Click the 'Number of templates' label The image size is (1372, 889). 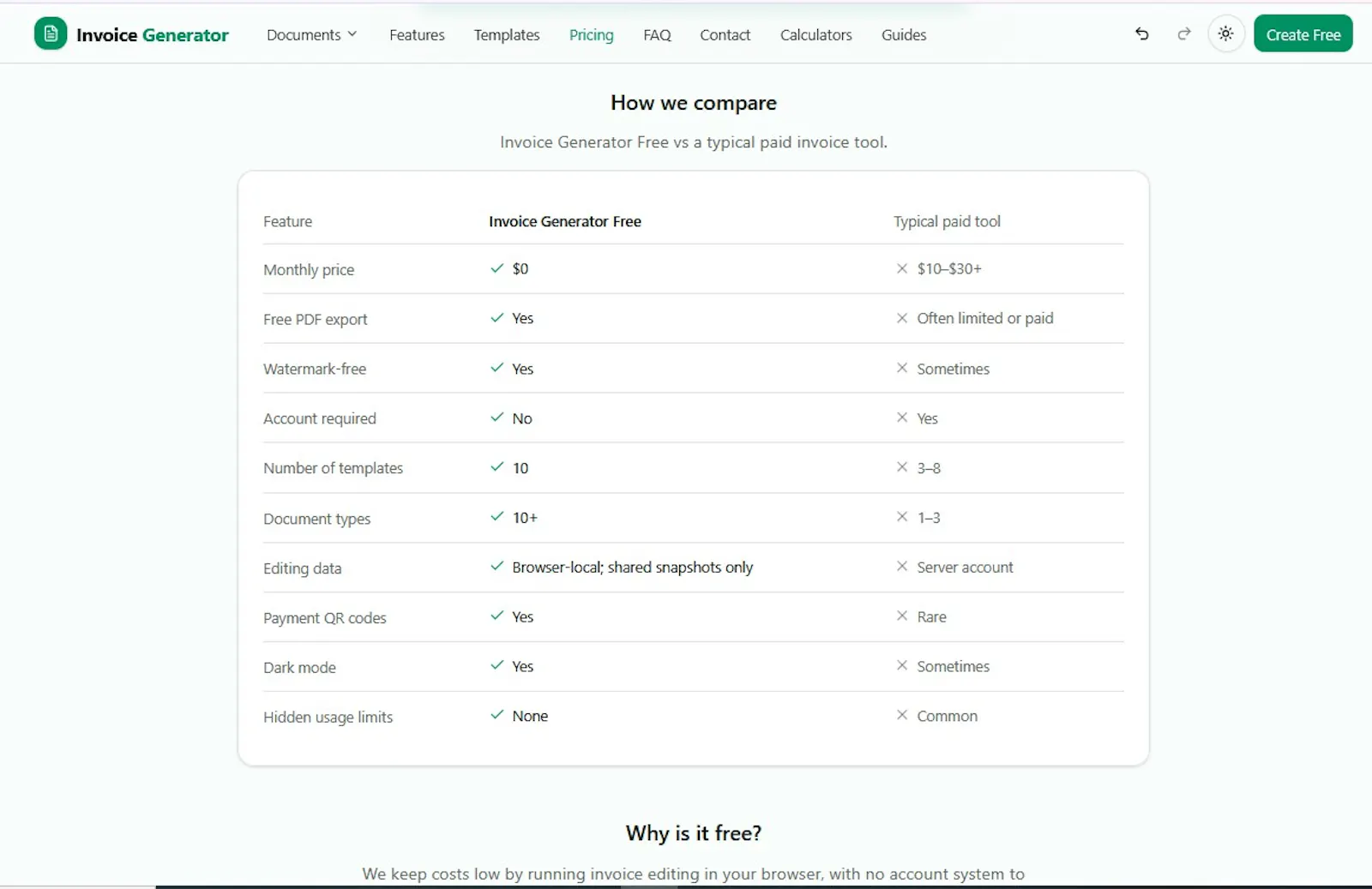coord(333,468)
